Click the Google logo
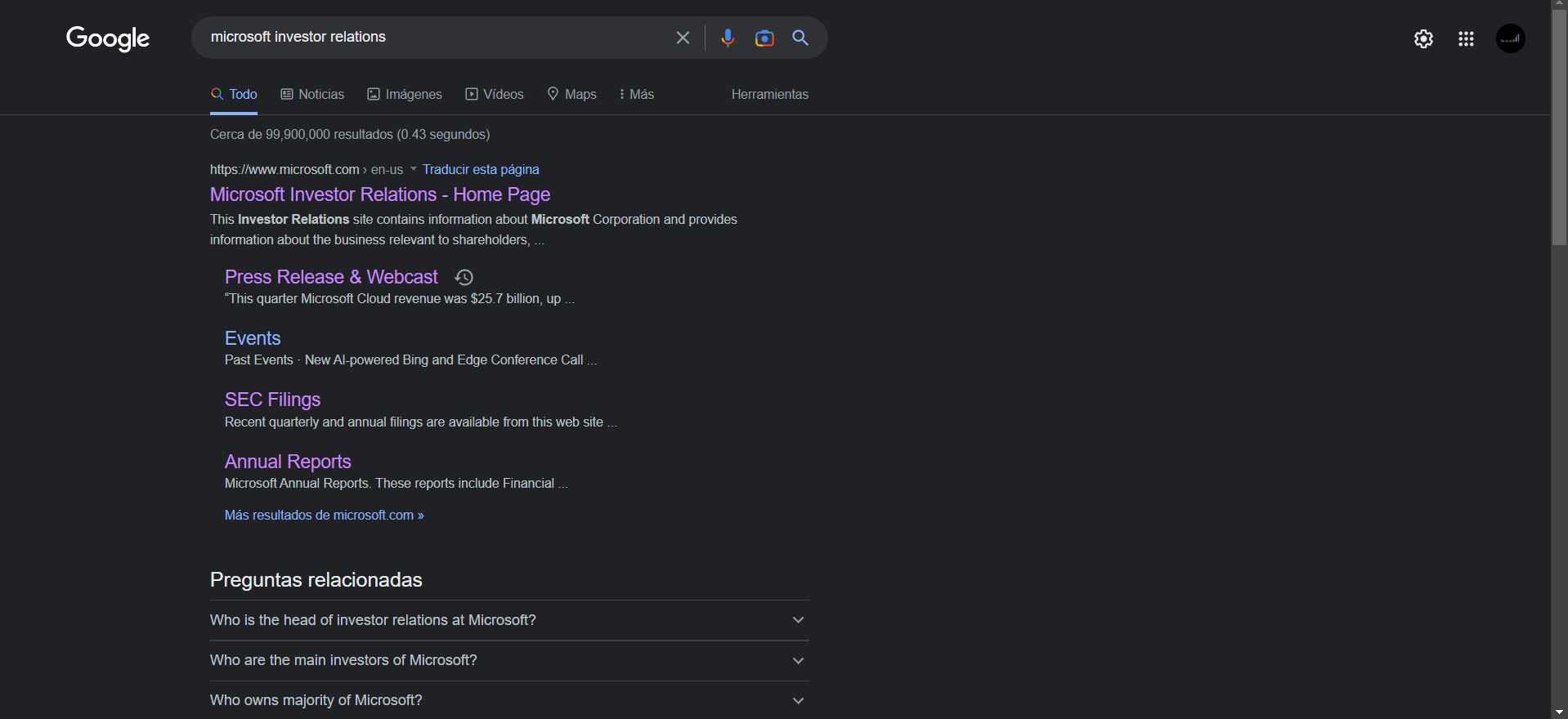The height and width of the screenshot is (719, 1568). coord(108,38)
